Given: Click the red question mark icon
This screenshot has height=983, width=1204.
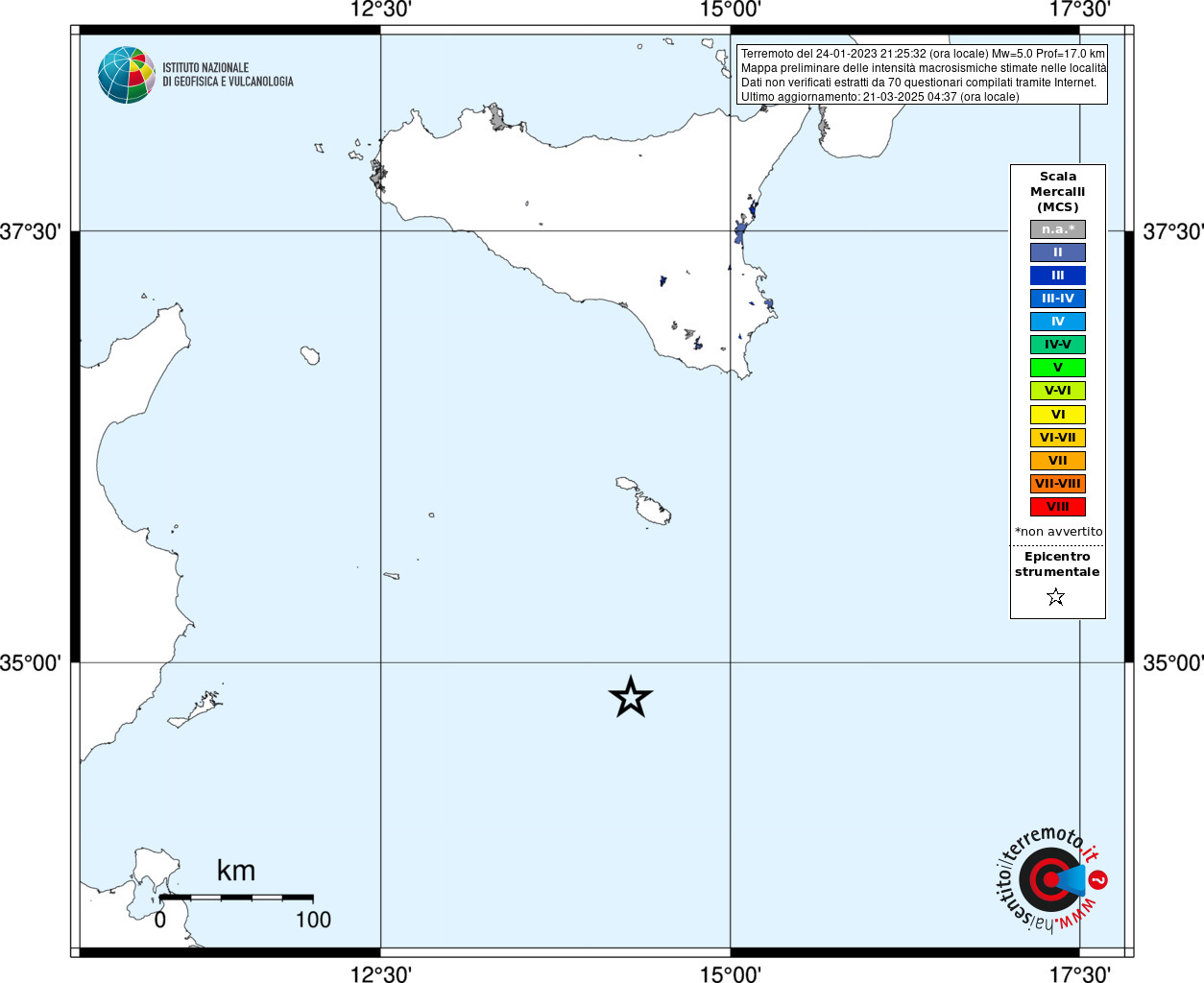Looking at the screenshot, I should click(x=1098, y=879).
